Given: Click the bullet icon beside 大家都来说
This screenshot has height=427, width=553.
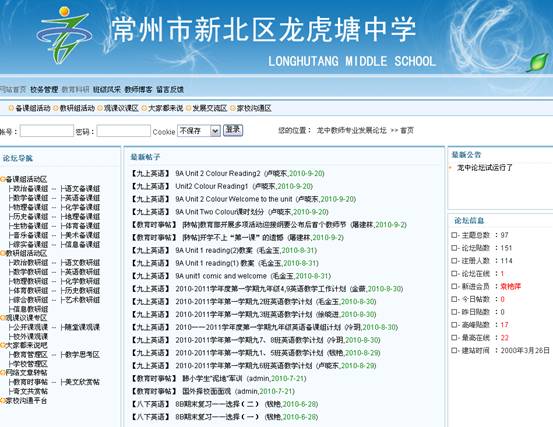Looking at the screenshot, I should coord(144,108).
